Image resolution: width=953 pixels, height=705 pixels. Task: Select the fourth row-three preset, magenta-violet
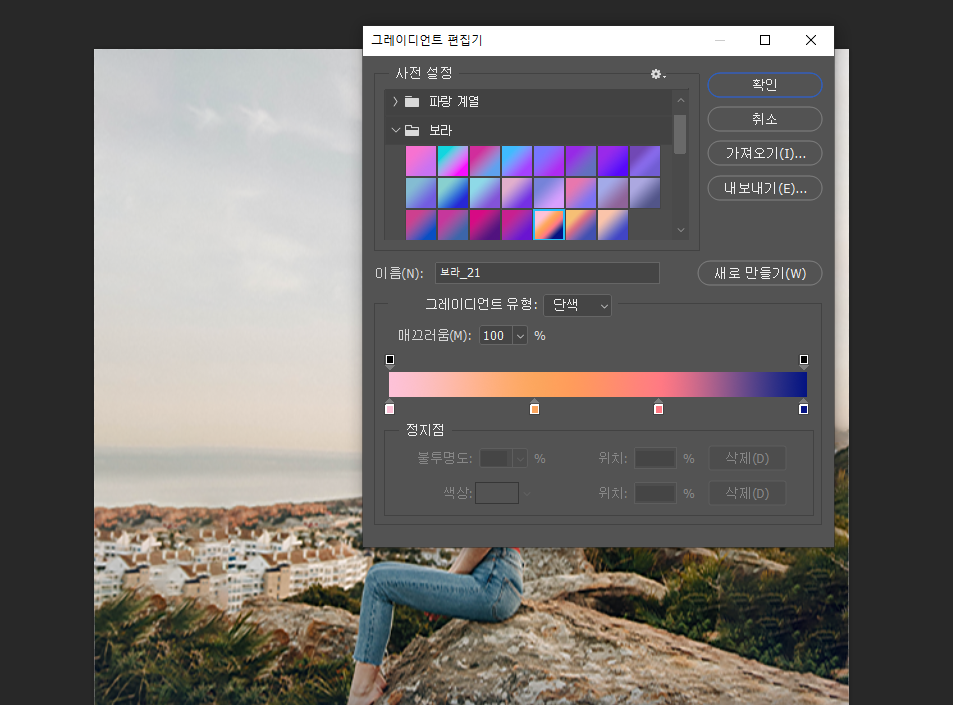517,225
